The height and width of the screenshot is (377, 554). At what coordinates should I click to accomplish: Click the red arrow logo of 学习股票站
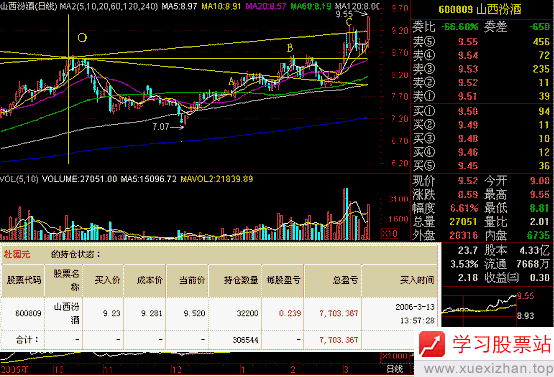point(431,344)
